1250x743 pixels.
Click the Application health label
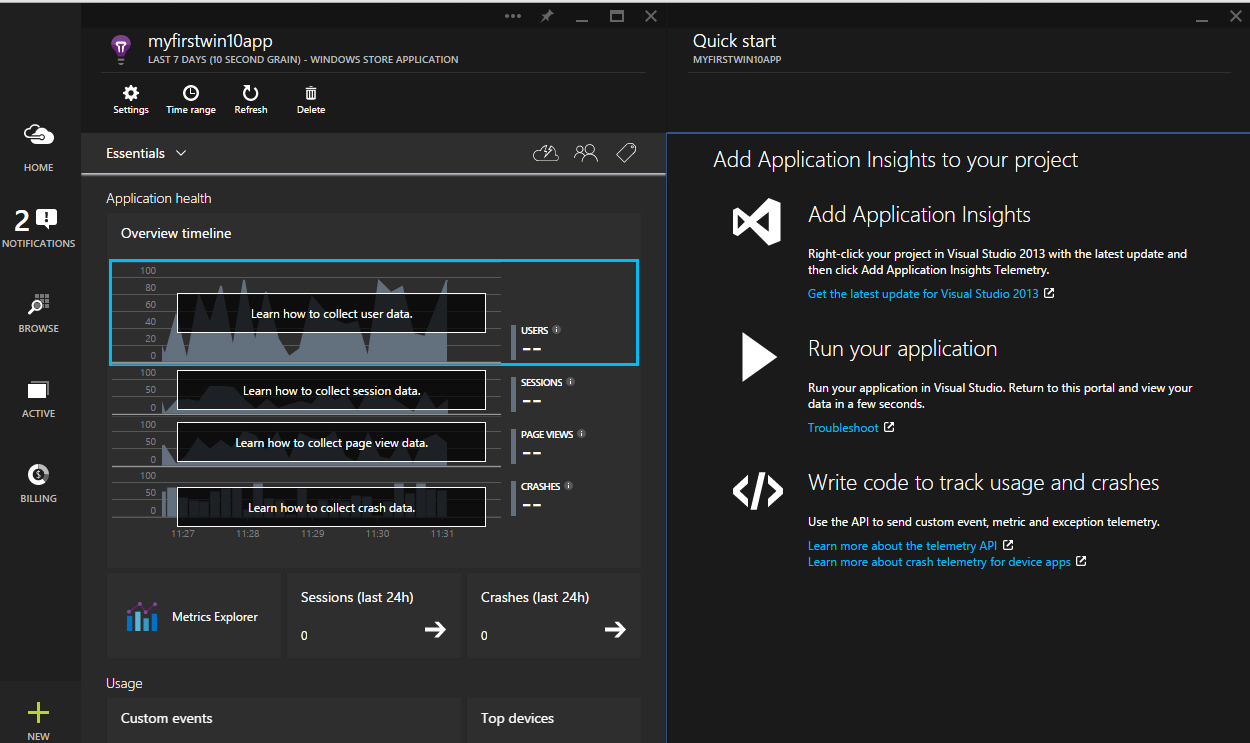(x=159, y=198)
